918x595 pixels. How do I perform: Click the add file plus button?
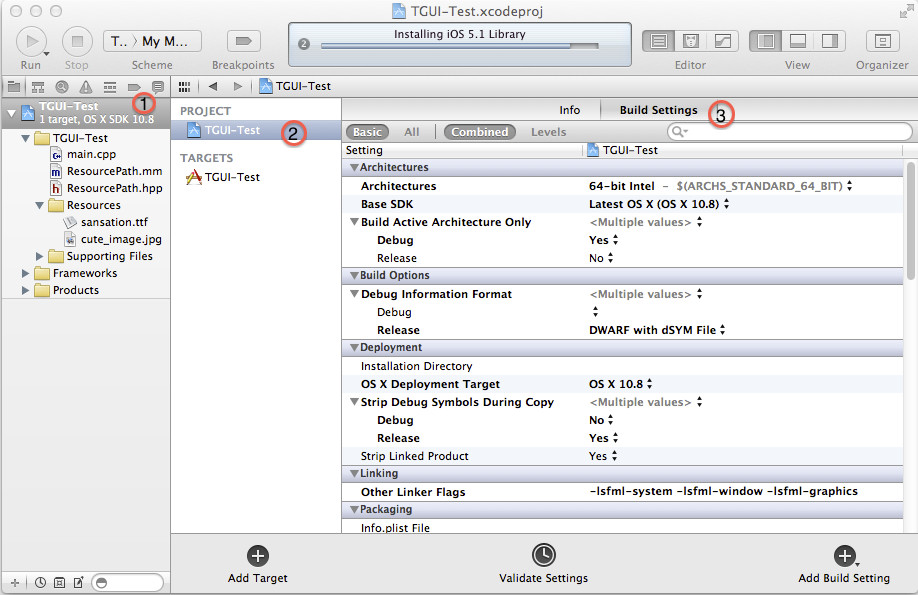(x=15, y=583)
